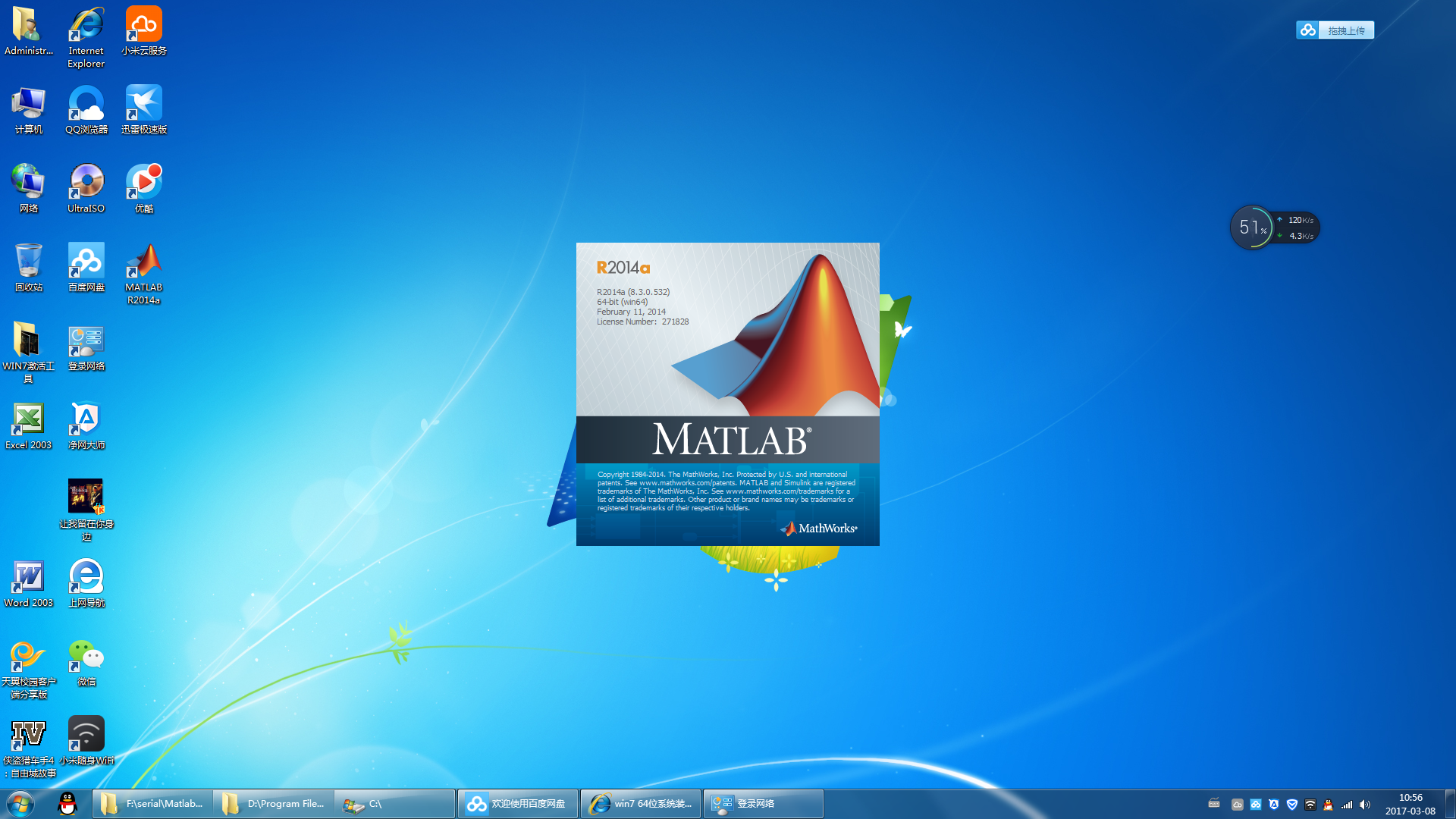Click the 拖拽上传 Baidu upload widget
Screen dimensions: 1456x819
(1335, 30)
